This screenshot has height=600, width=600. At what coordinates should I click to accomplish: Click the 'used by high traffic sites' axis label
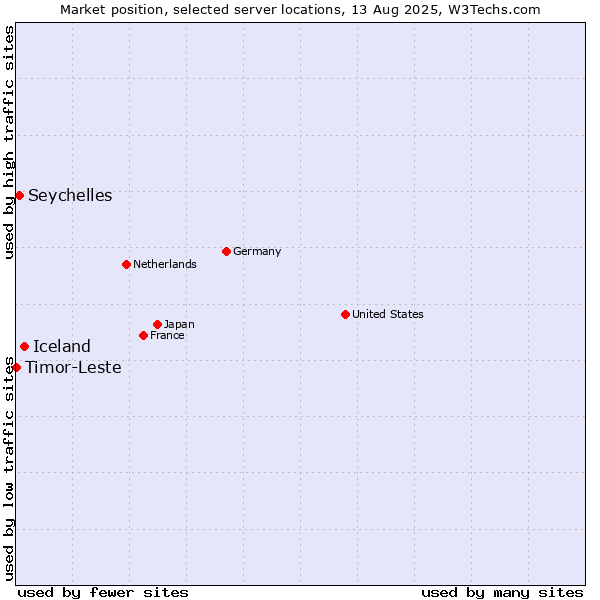click(9, 142)
